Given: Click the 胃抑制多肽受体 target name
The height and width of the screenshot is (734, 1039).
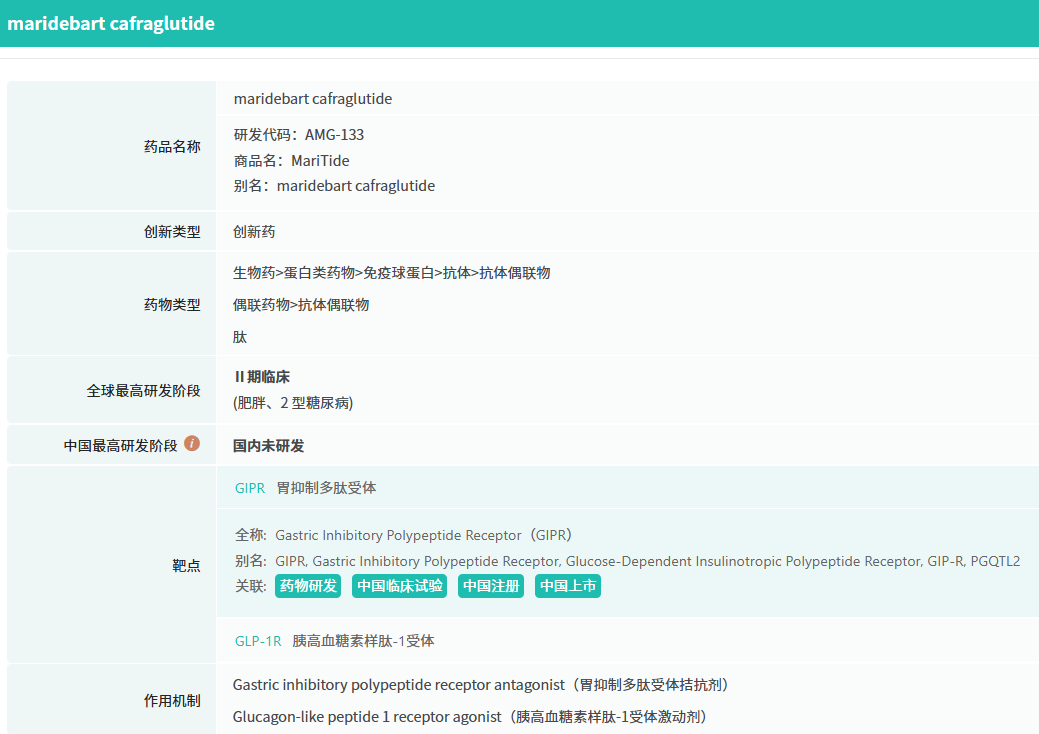Looking at the screenshot, I should point(326,488).
